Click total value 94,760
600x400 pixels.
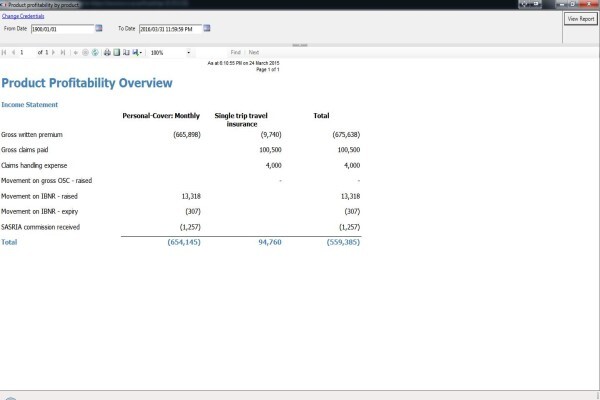pos(270,242)
